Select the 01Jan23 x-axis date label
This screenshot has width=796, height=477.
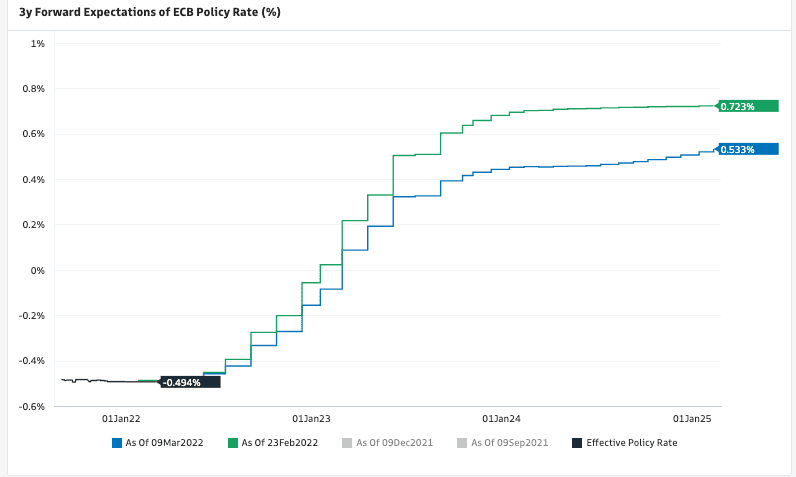point(311,418)
